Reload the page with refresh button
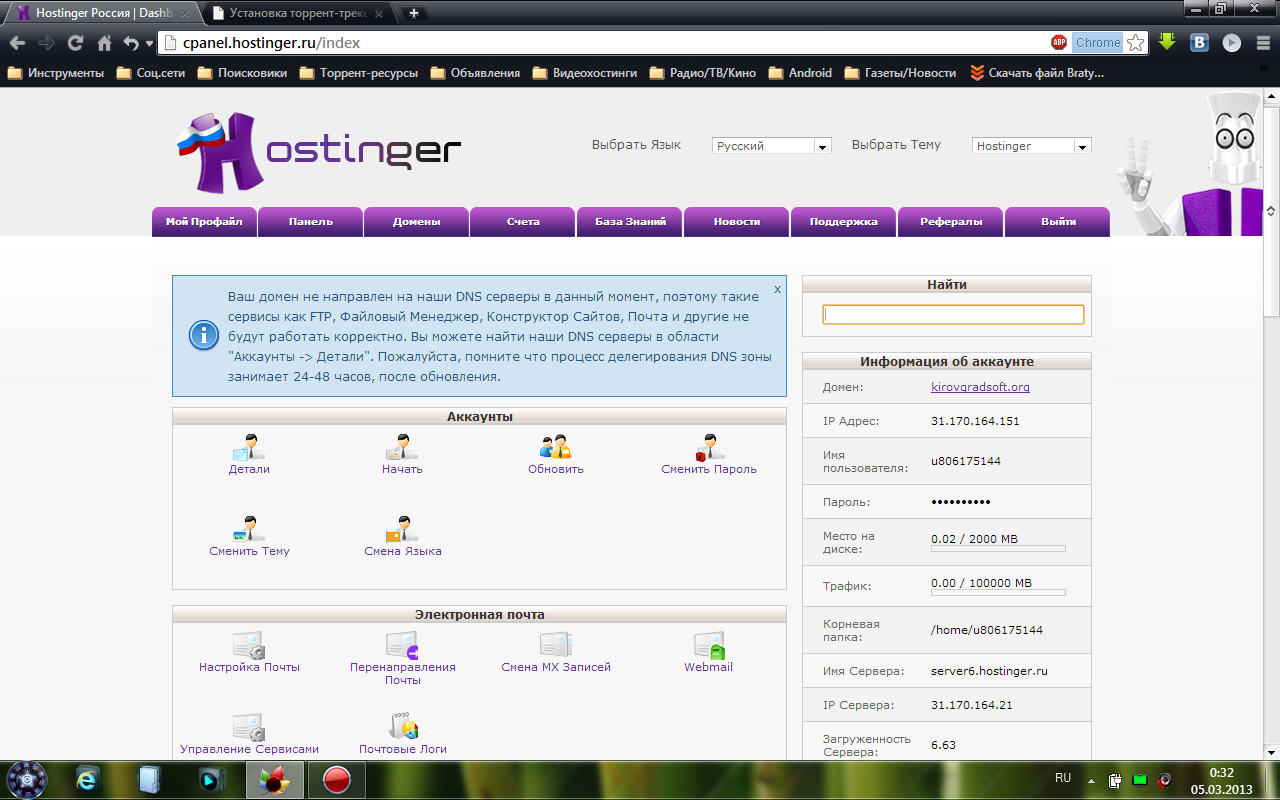 (x=75, y=43)
